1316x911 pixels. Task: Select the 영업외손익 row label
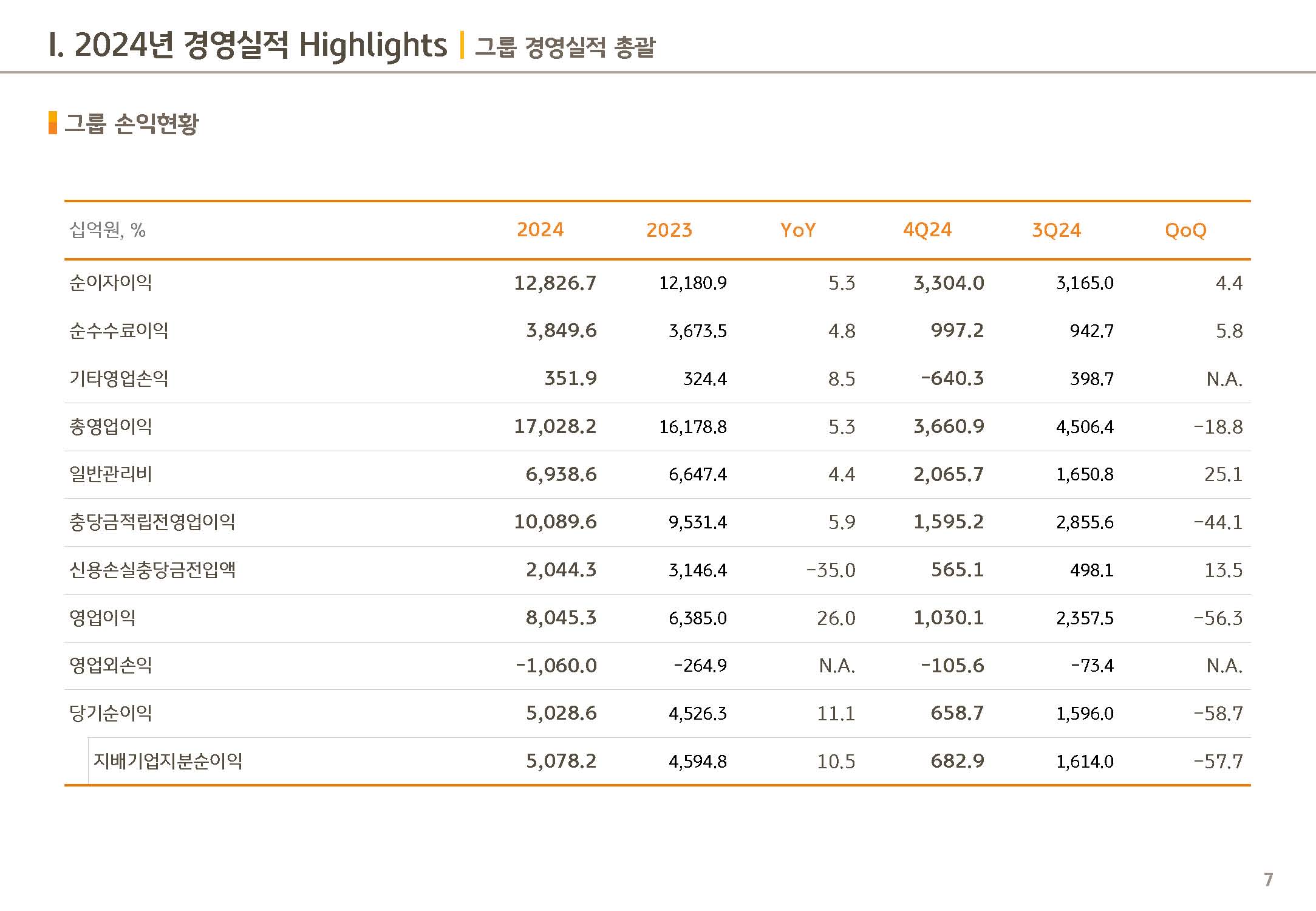tap(111, 665)
